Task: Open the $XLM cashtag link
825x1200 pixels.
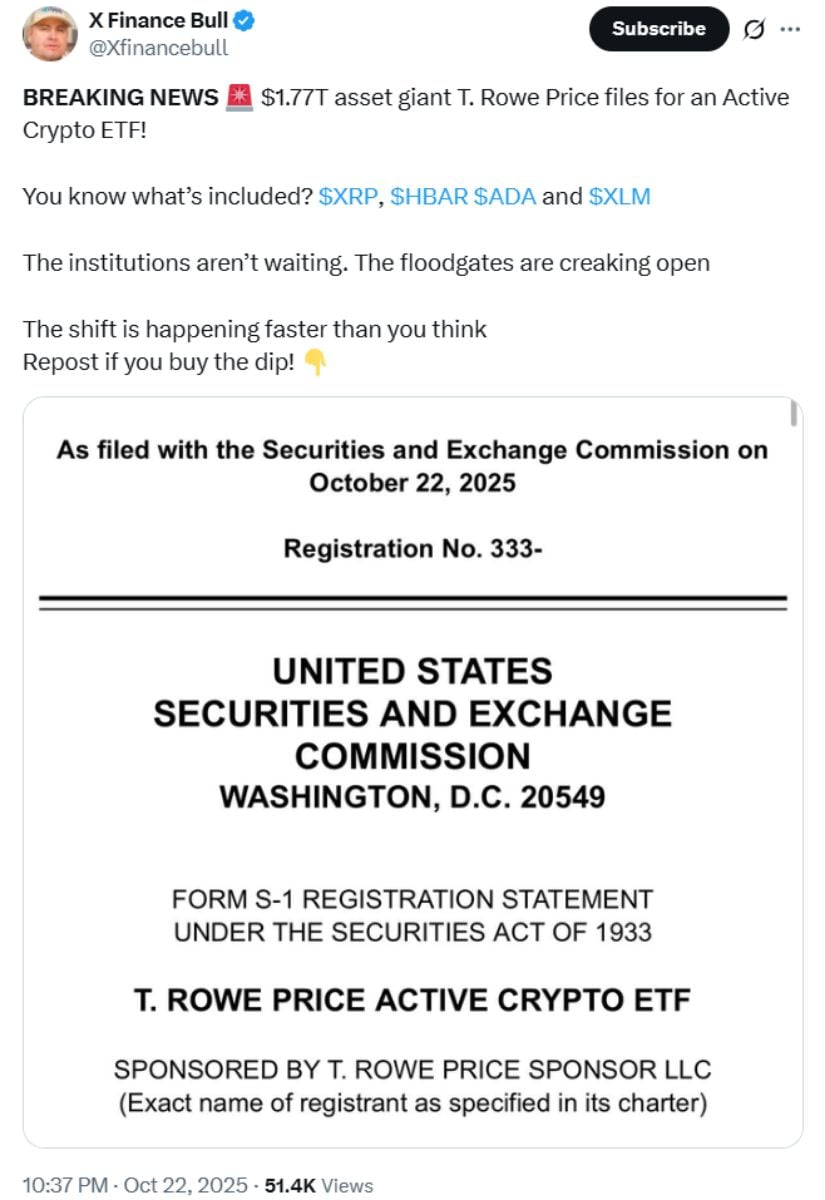Action: click(x=620, y=197)
